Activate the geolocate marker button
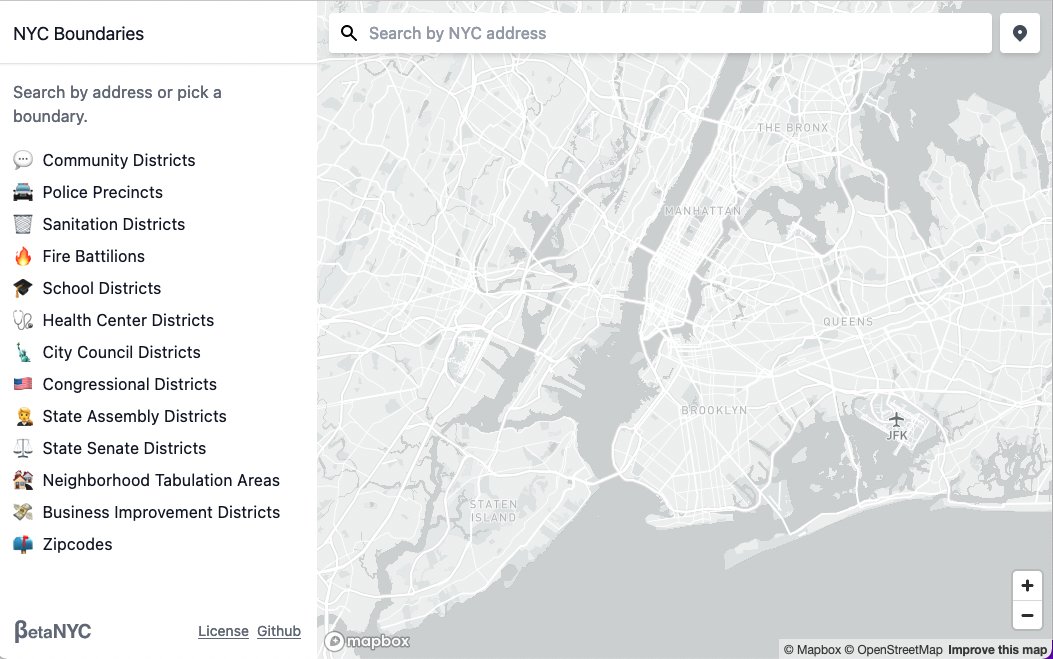Screen dimensions: 1053x659 point(1019,32)
